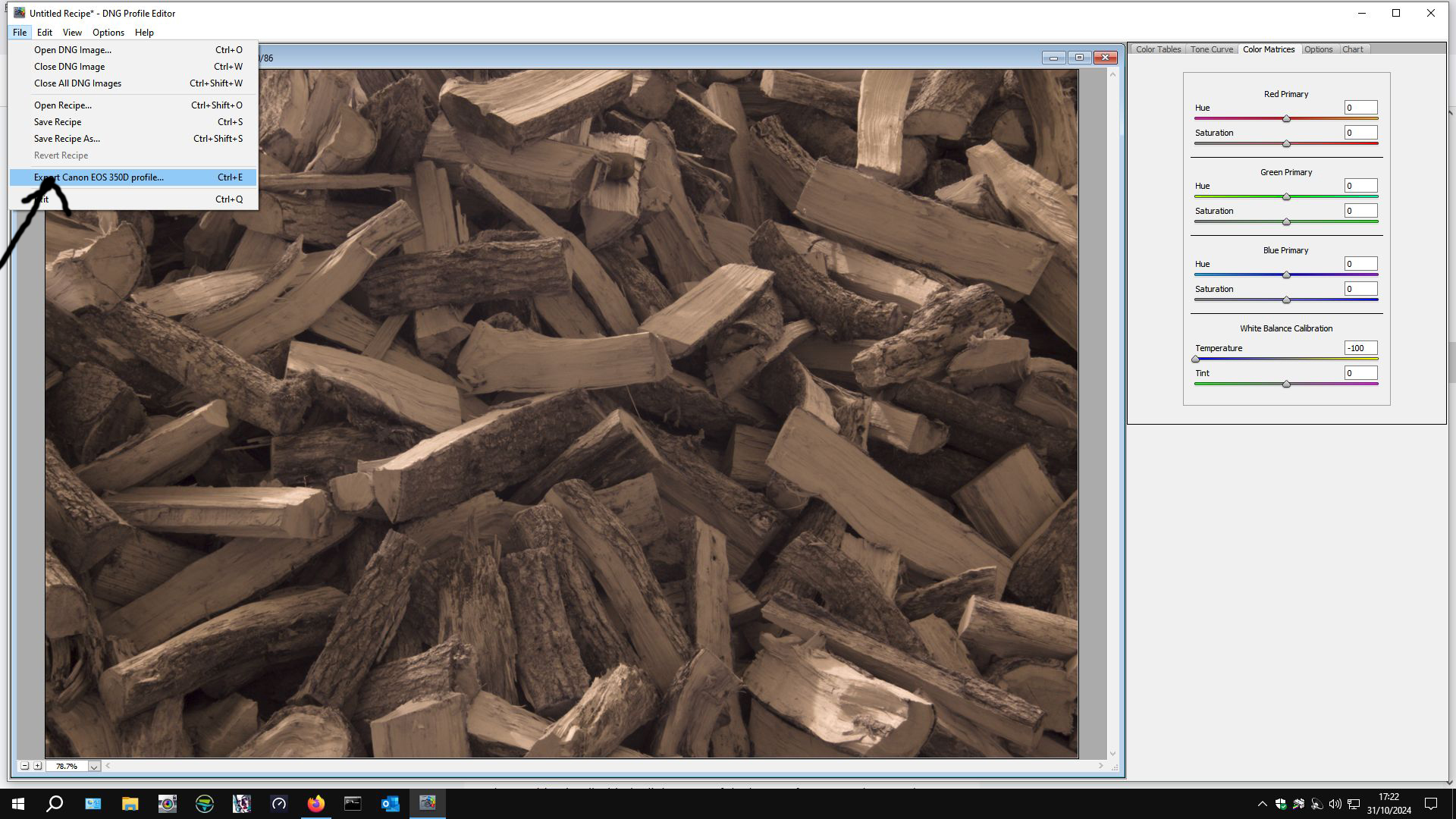Switch to the Color Tables tab
This screenshot has height=819, width=1456.
pos(1158,49)
